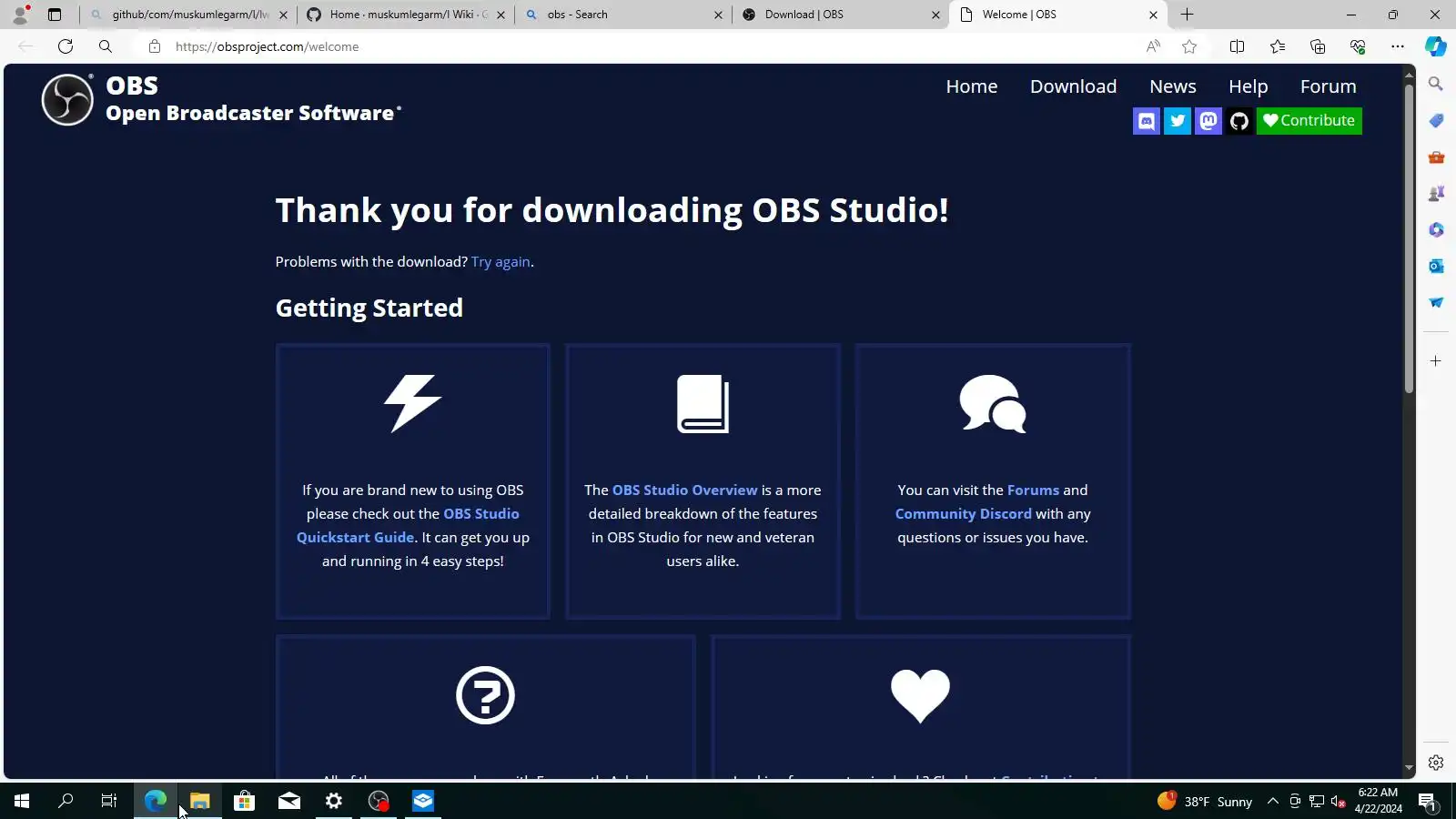Open the taskbar clock and calendar
Image resolution: width=1456 pixels, height=819 pixels.
click(x=1378, y=801)
